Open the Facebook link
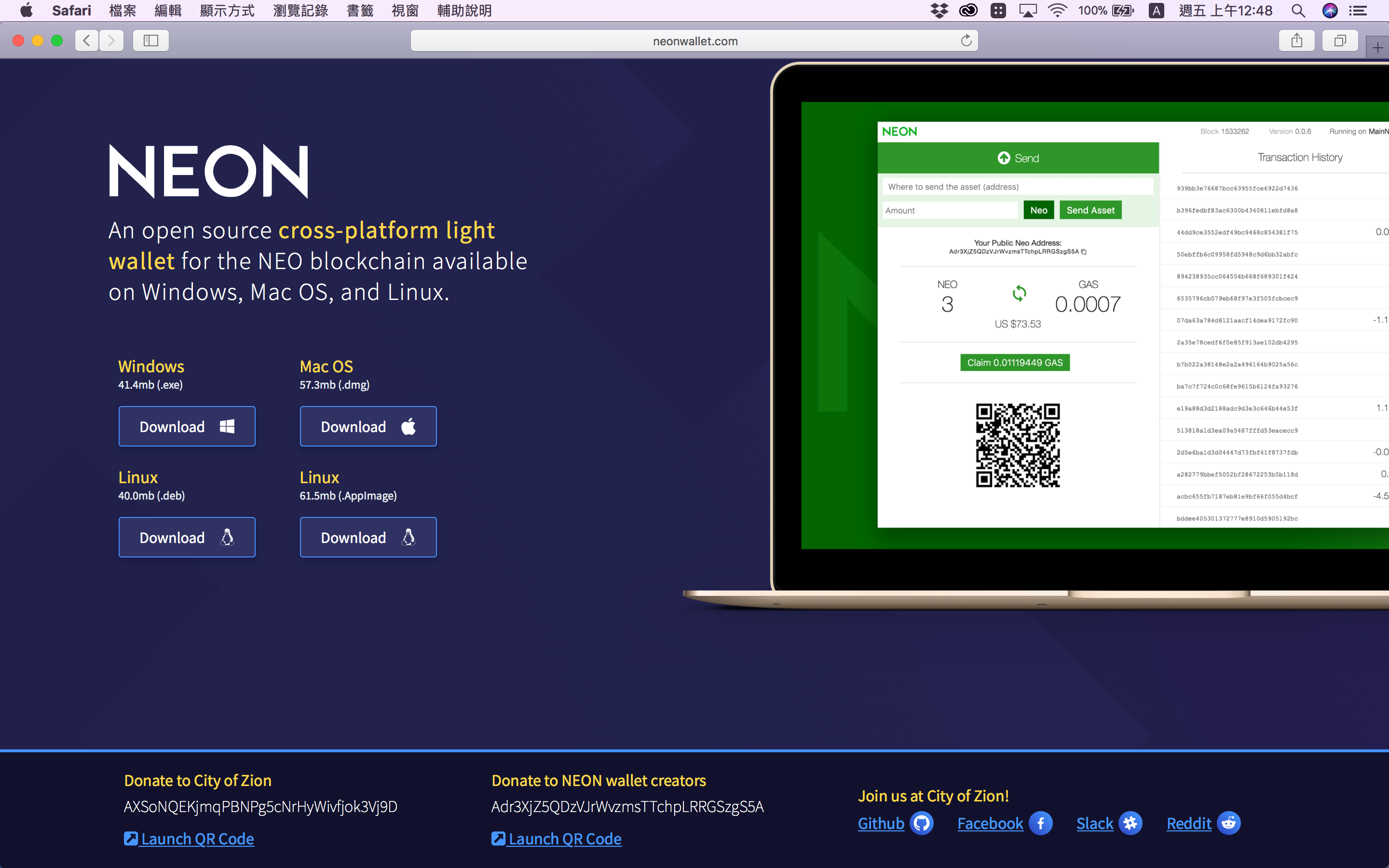 point(990,823)
